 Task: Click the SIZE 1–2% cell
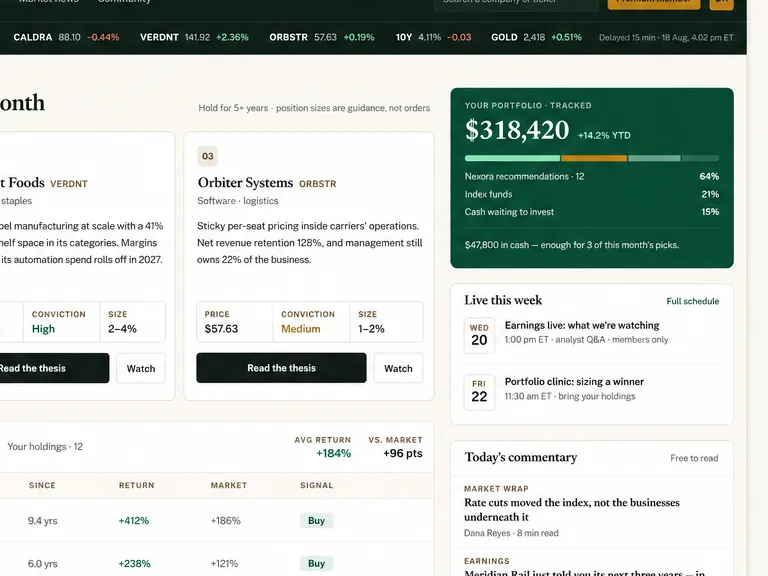point(386,322)
